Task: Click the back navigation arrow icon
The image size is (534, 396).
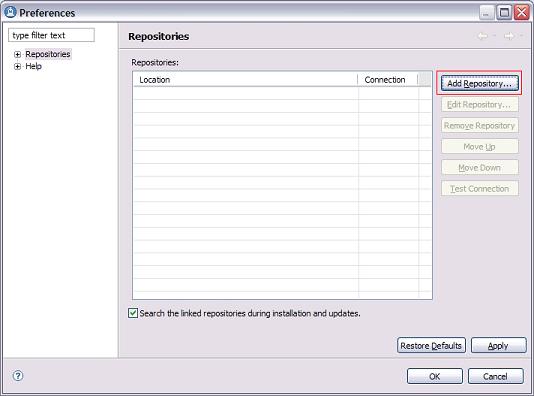Action: pyautogui.click(x=483, y=36)
